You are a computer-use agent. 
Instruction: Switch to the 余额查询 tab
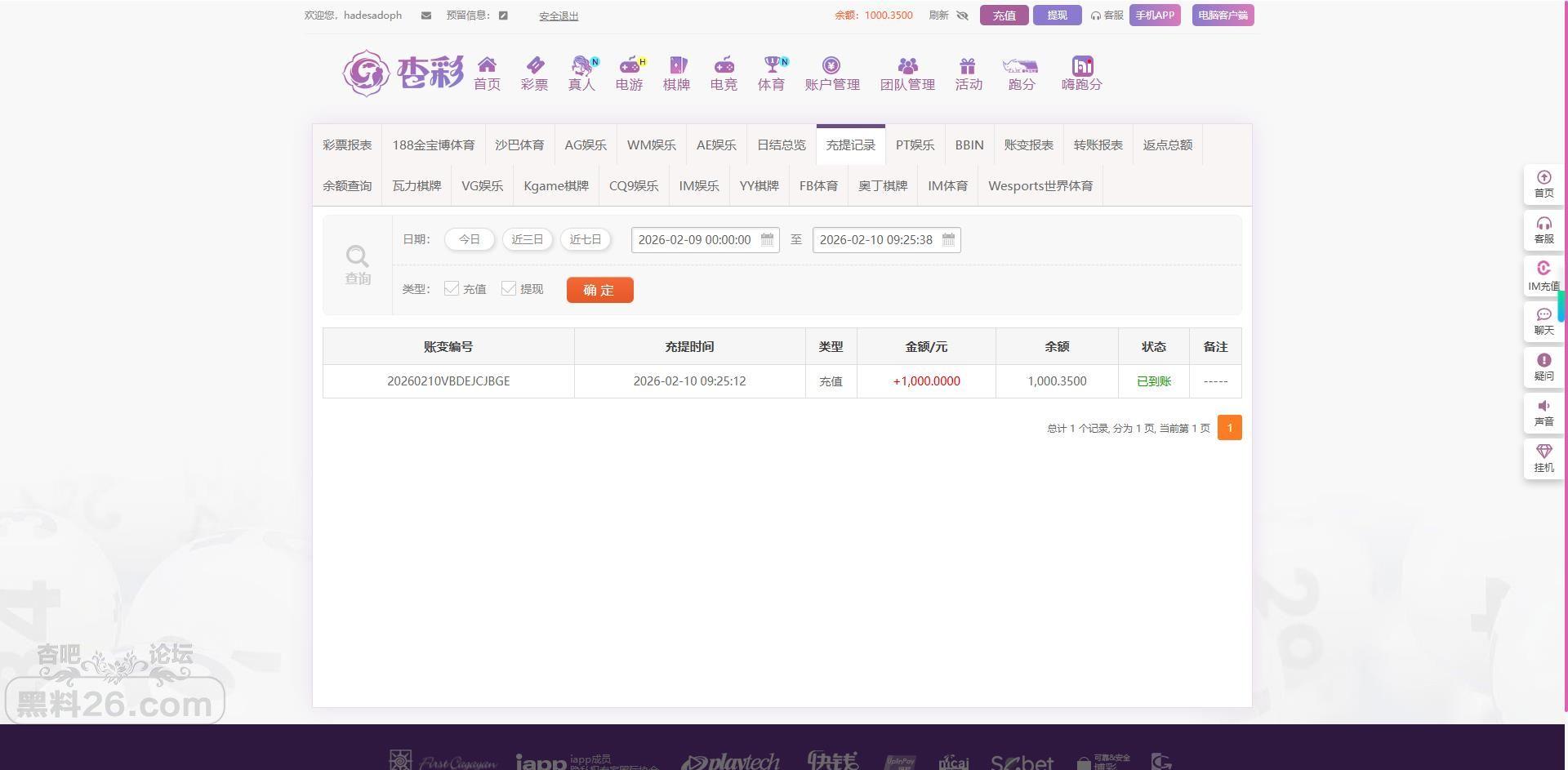click(347, 185)
